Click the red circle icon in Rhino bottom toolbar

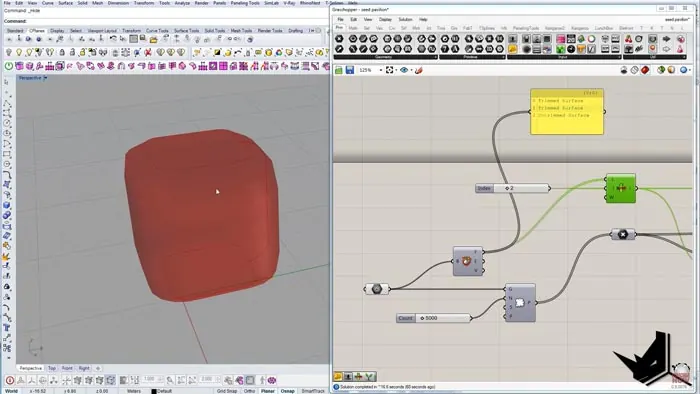click(x=10, y=380)
